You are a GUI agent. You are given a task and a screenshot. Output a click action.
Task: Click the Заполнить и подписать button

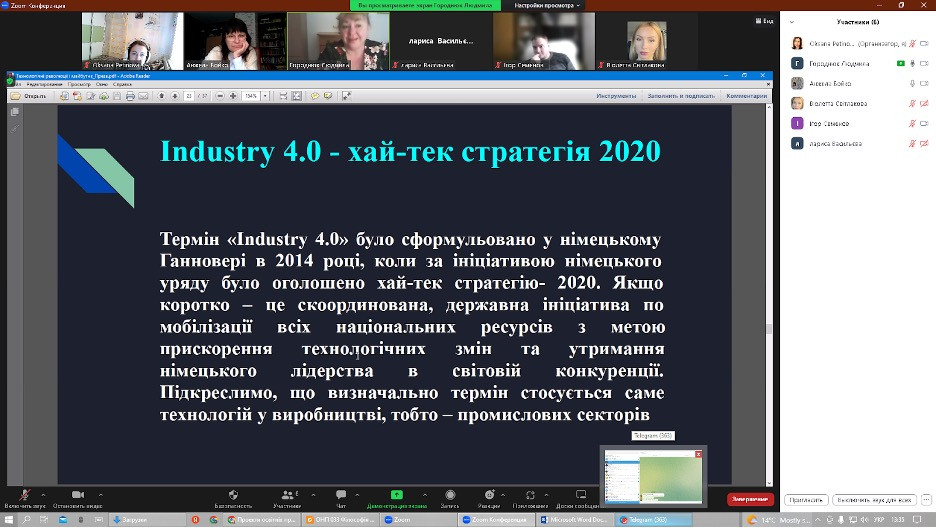pyautogui.click(x=681, y=96)
